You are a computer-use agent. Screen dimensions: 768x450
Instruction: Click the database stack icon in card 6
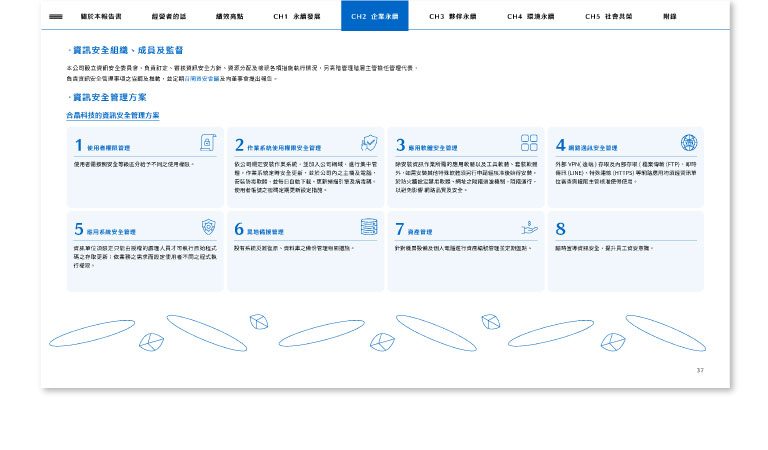coord(369,227)
